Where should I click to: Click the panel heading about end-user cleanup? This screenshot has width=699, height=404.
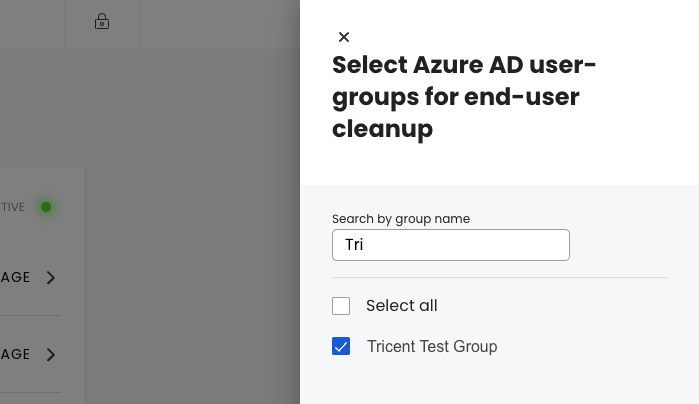click(464, 97)
